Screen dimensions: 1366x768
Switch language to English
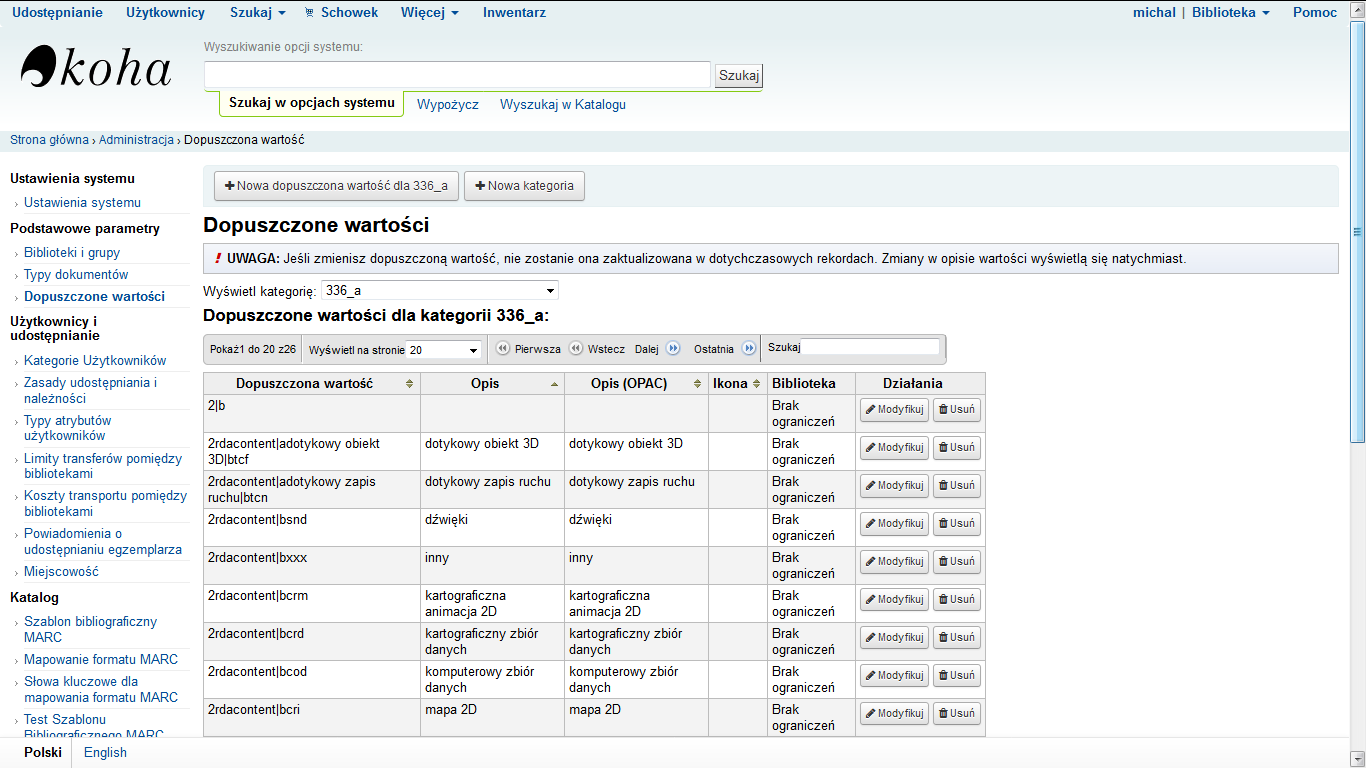click(x=105, y=753)
